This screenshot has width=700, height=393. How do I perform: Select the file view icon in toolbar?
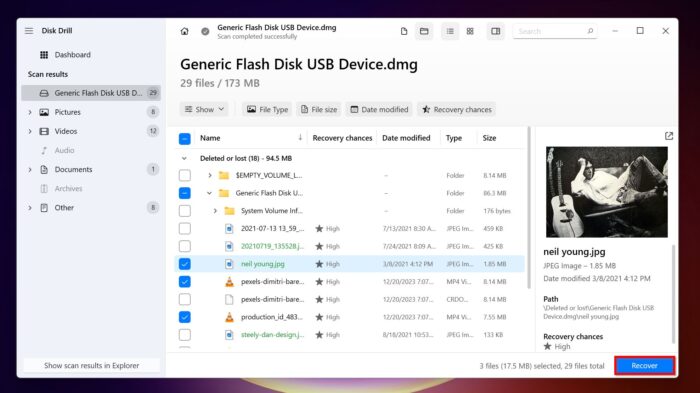[x=404, y=31]
